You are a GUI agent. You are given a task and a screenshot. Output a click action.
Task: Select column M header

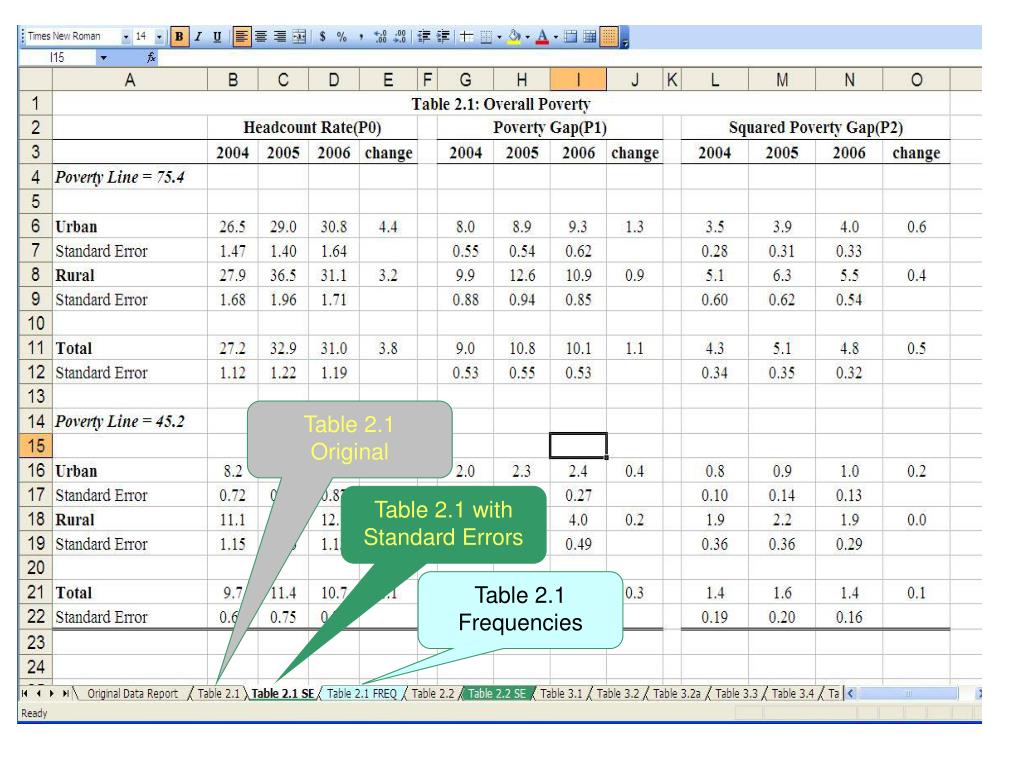(x=782, y=80)
